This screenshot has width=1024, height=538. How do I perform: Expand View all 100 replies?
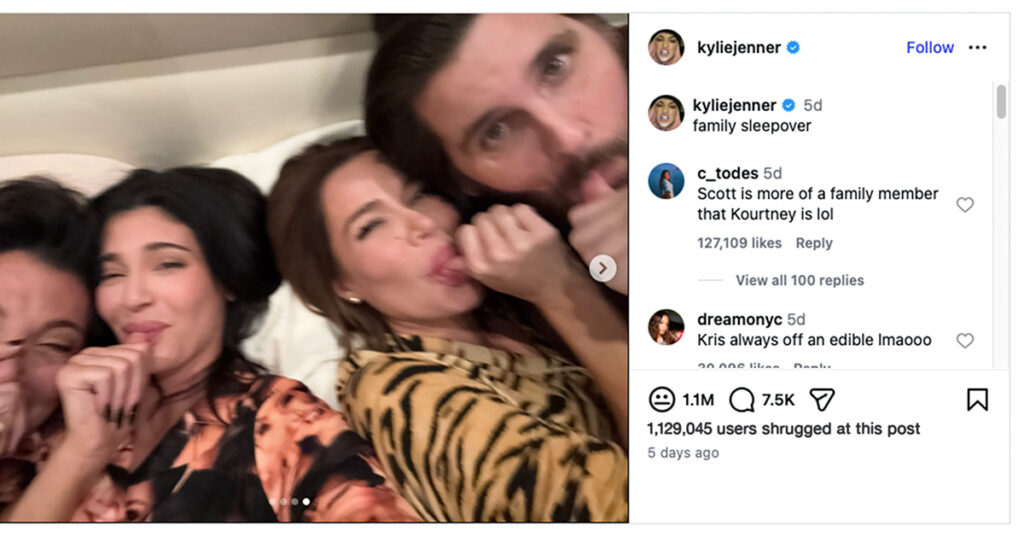pos(799,280)
